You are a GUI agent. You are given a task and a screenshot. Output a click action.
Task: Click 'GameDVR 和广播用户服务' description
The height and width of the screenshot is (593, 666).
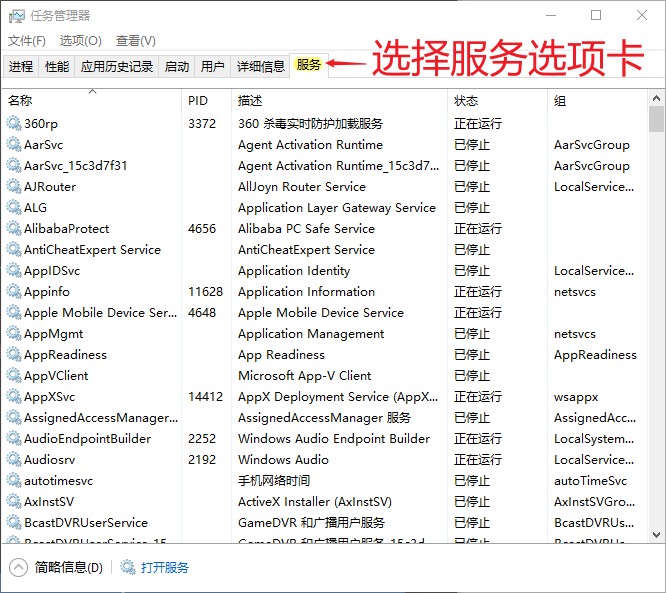pos(311,522)
